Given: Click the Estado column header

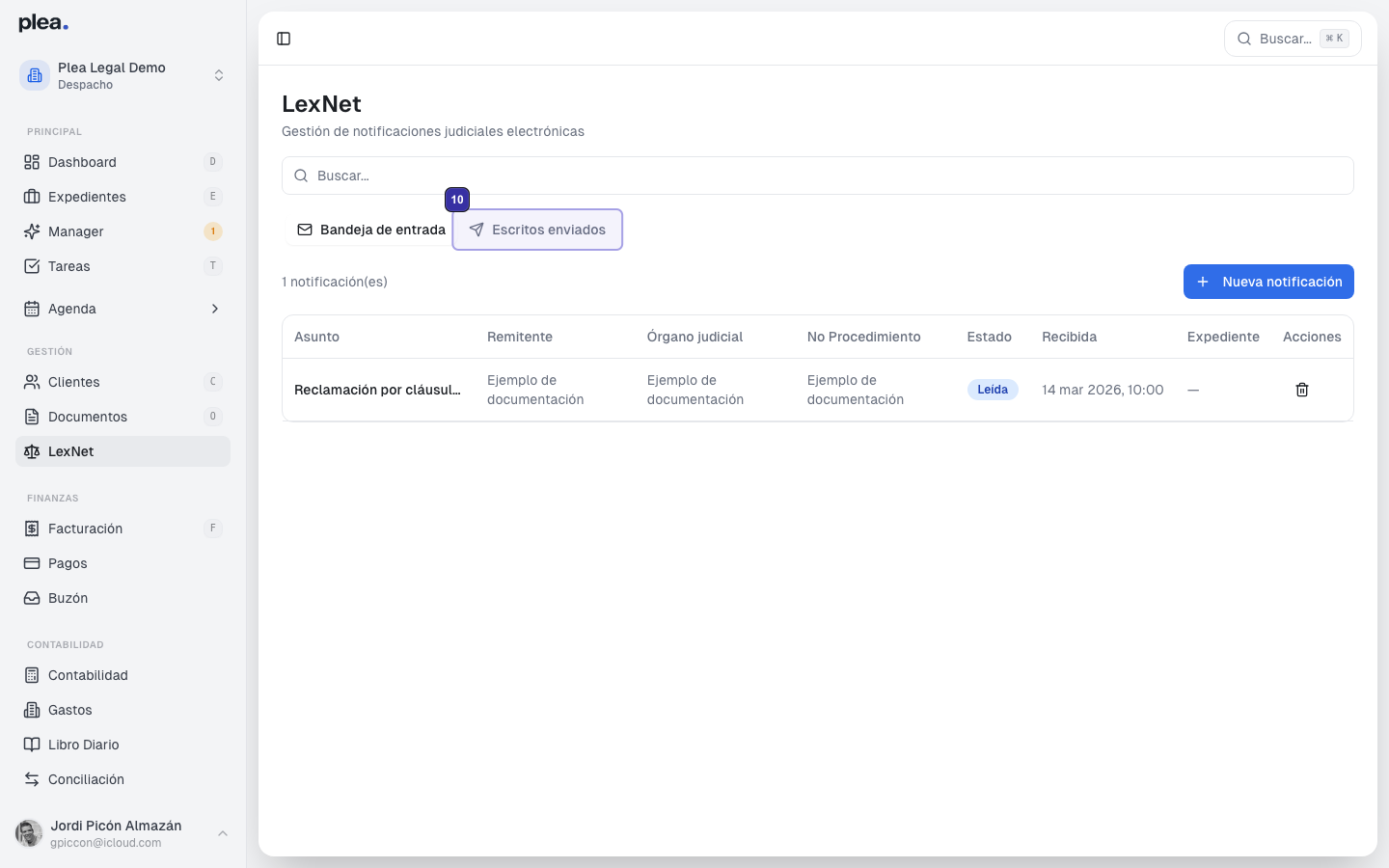Looking at the screenshot, I should [990, 337].
